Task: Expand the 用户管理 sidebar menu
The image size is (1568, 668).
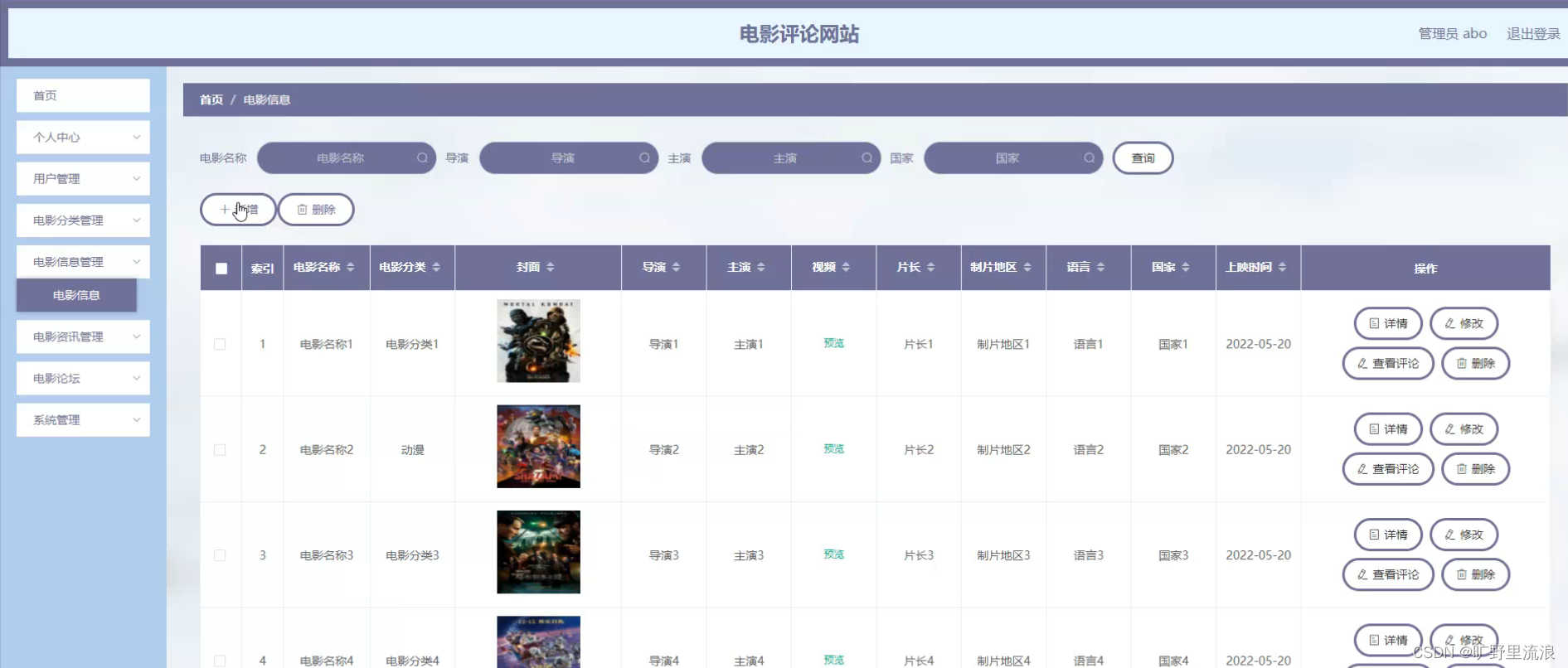Action: 83,179
